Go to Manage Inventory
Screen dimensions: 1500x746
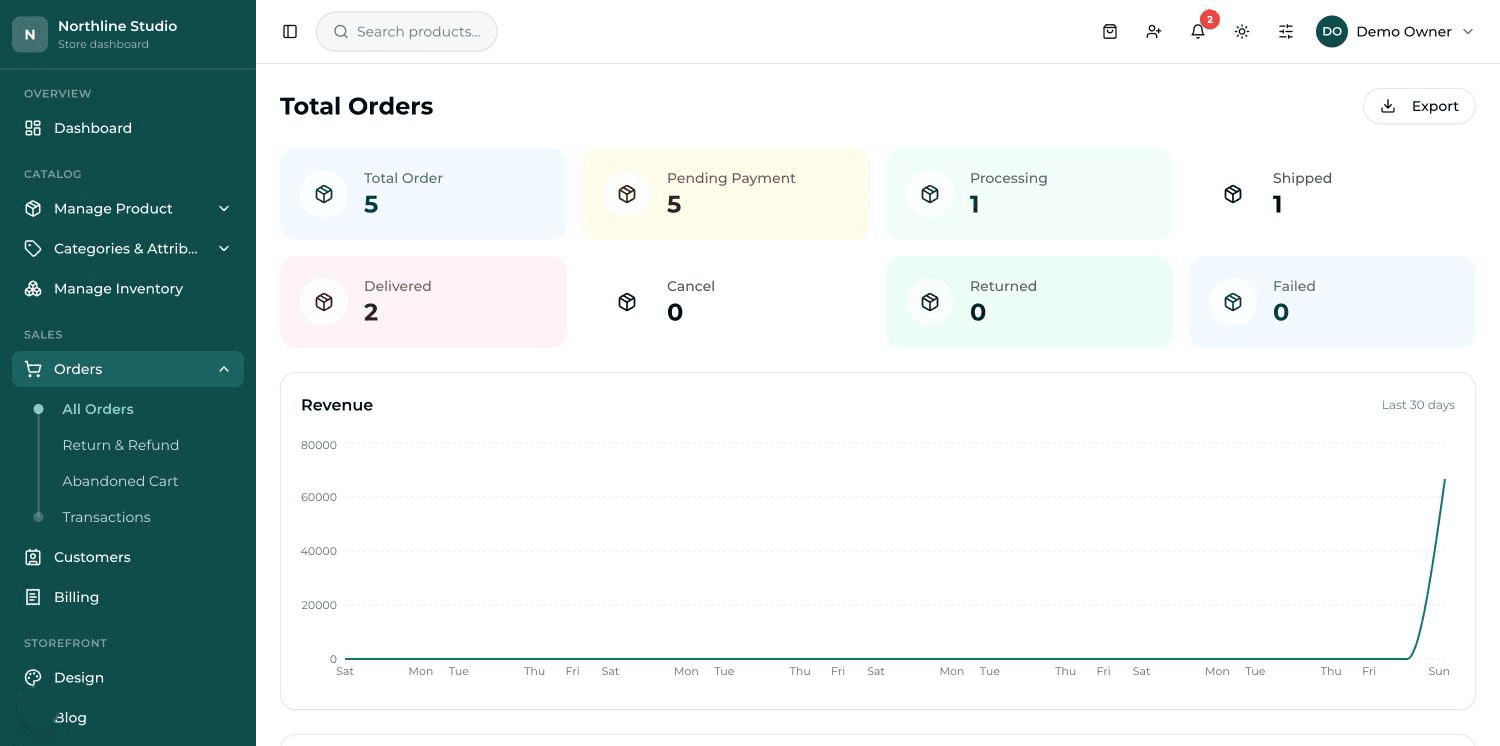point(128,289)
